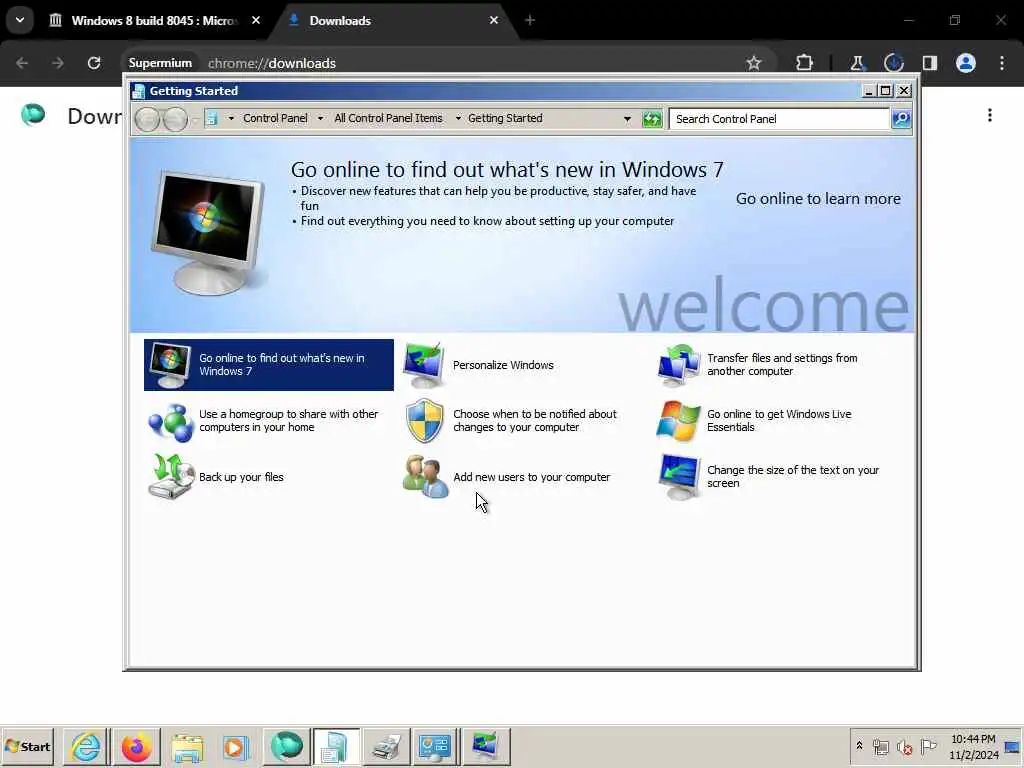Click the network tray icon

click(x=880, y=746)
